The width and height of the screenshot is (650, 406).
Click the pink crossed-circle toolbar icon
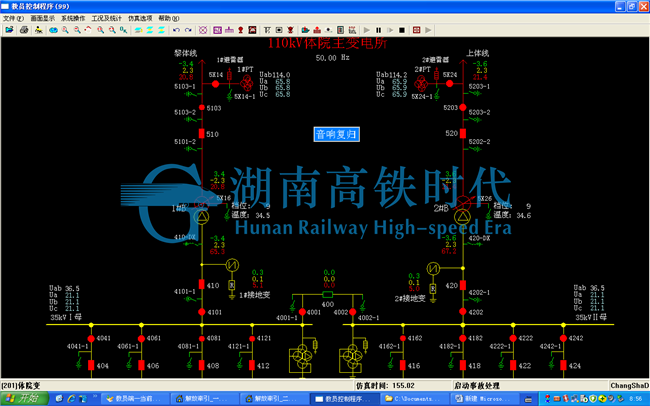[203, 30]
